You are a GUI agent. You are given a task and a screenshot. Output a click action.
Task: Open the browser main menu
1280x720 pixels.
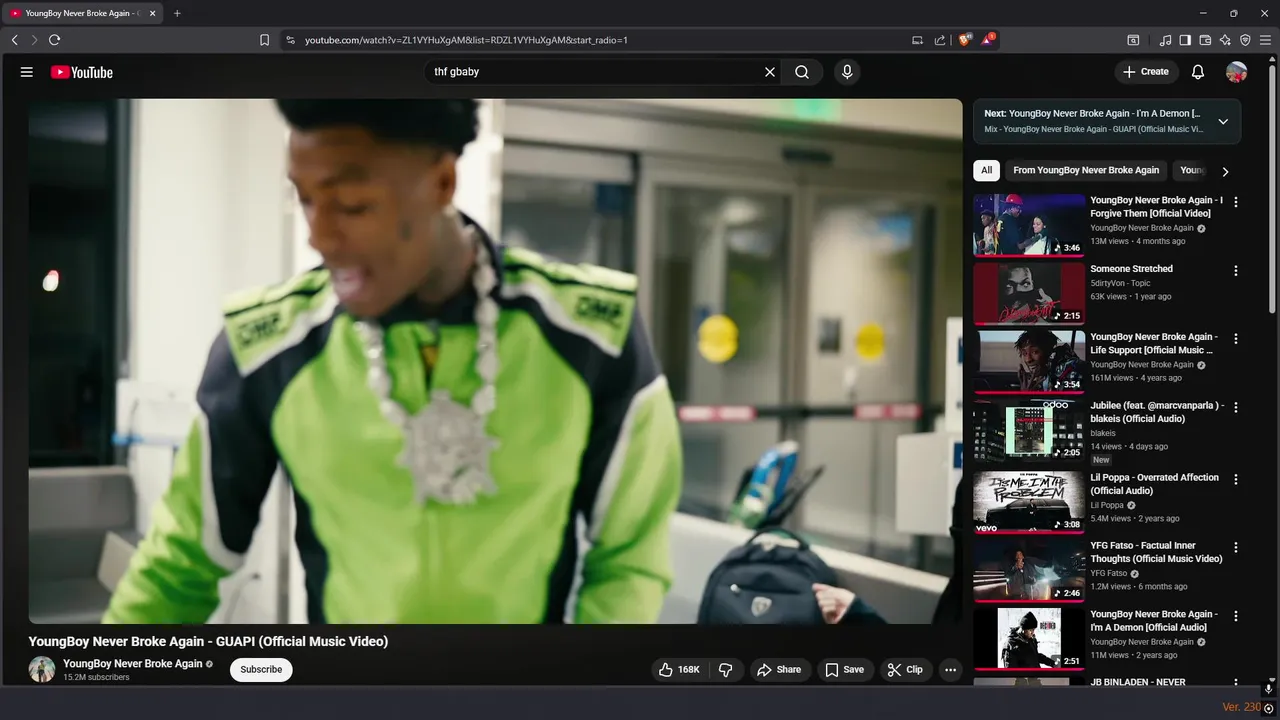1265,40
